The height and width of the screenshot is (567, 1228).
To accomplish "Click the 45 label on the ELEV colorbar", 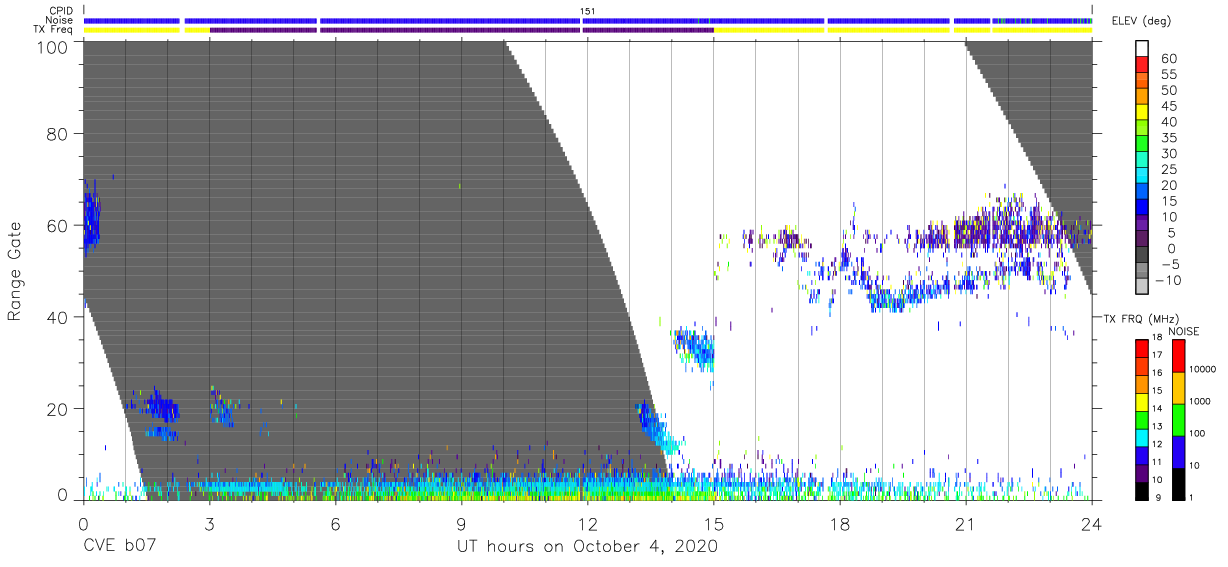I will tap(1169, 106).
